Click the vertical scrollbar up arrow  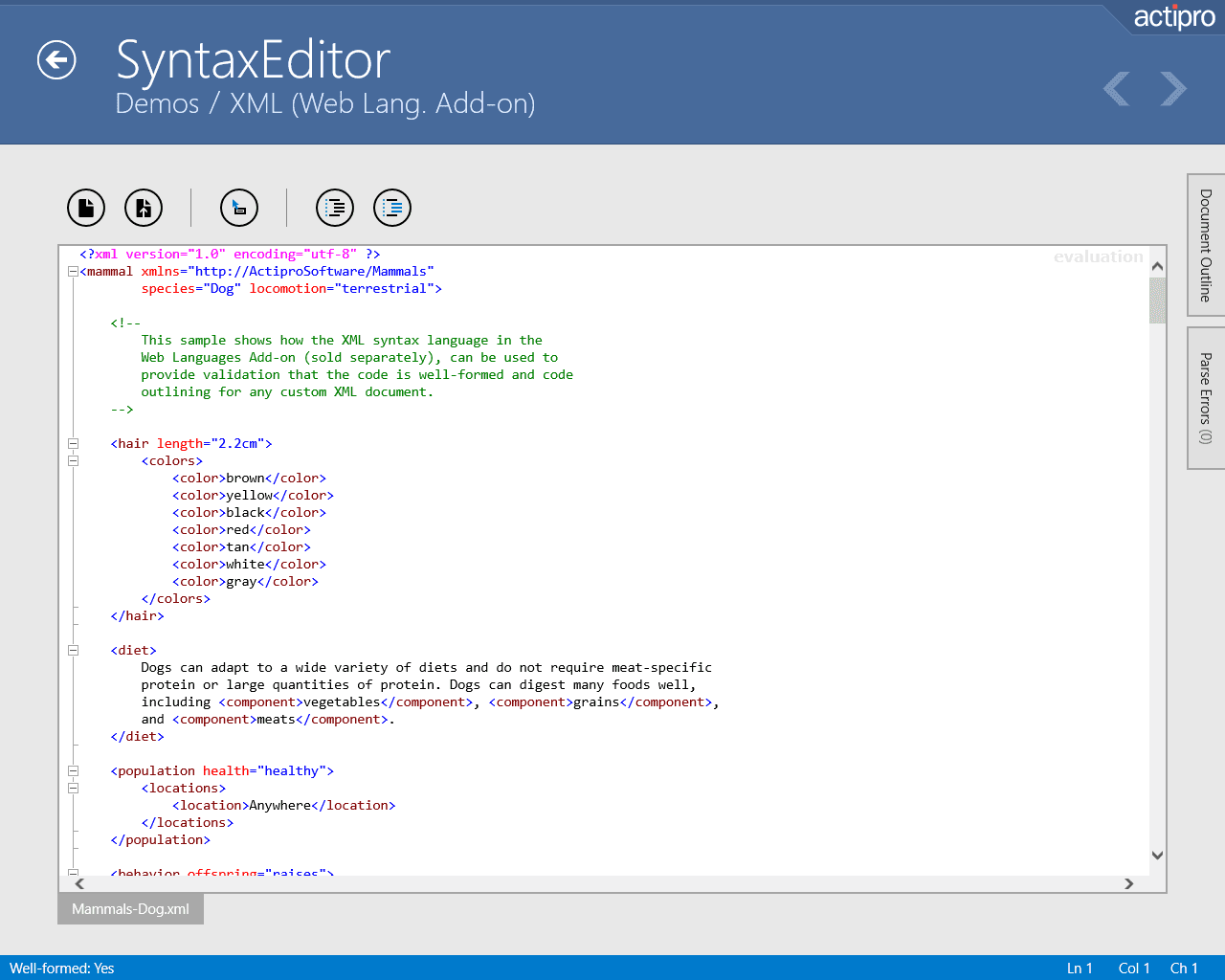click(1158, 267)
